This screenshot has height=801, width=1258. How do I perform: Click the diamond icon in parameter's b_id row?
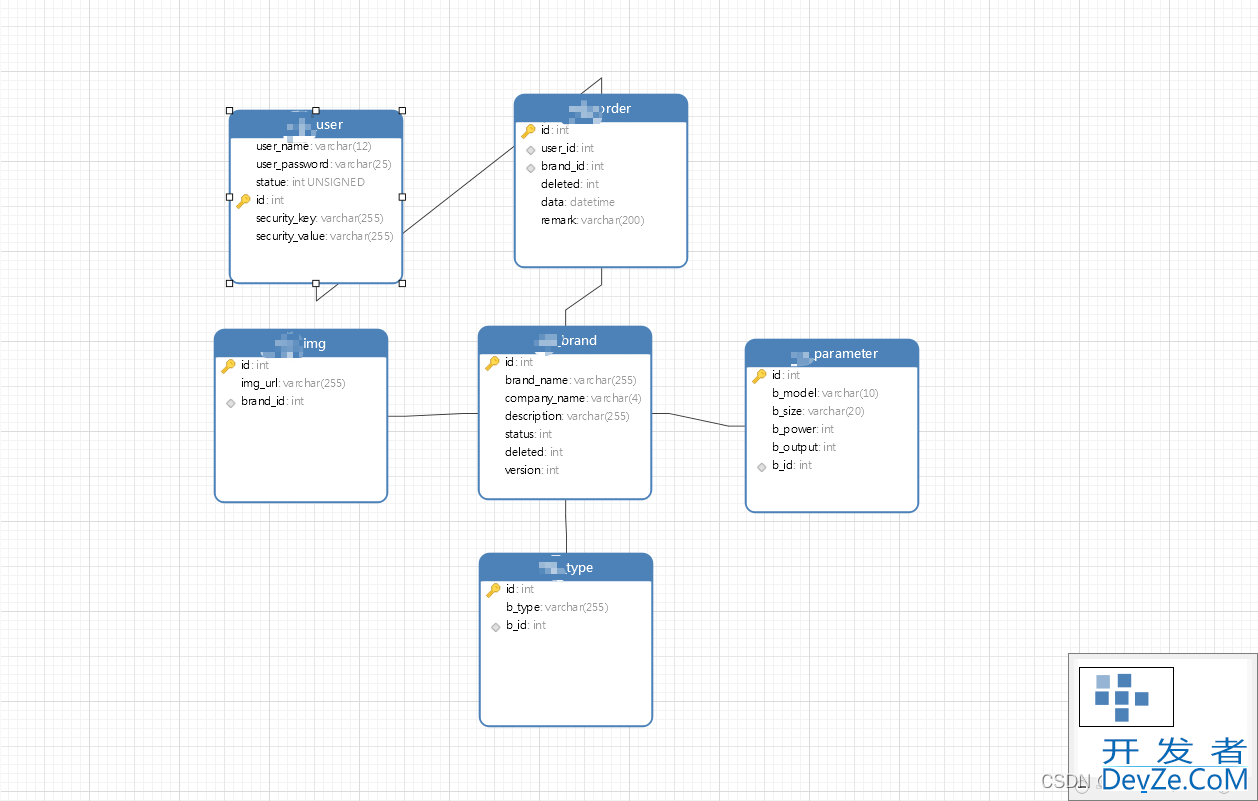tap(761, 466)
